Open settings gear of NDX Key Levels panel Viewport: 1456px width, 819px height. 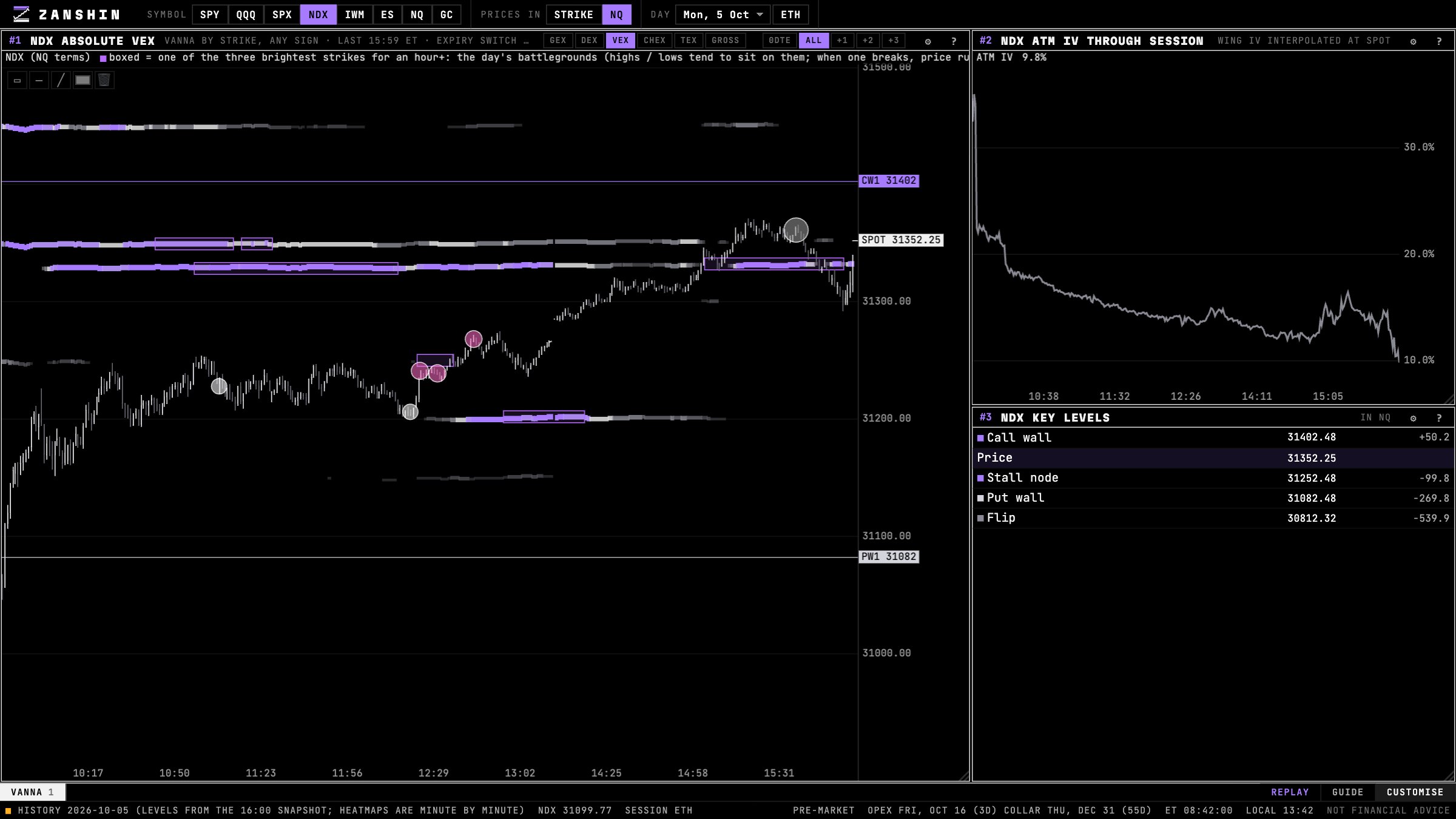click(x=1413, y=418)
